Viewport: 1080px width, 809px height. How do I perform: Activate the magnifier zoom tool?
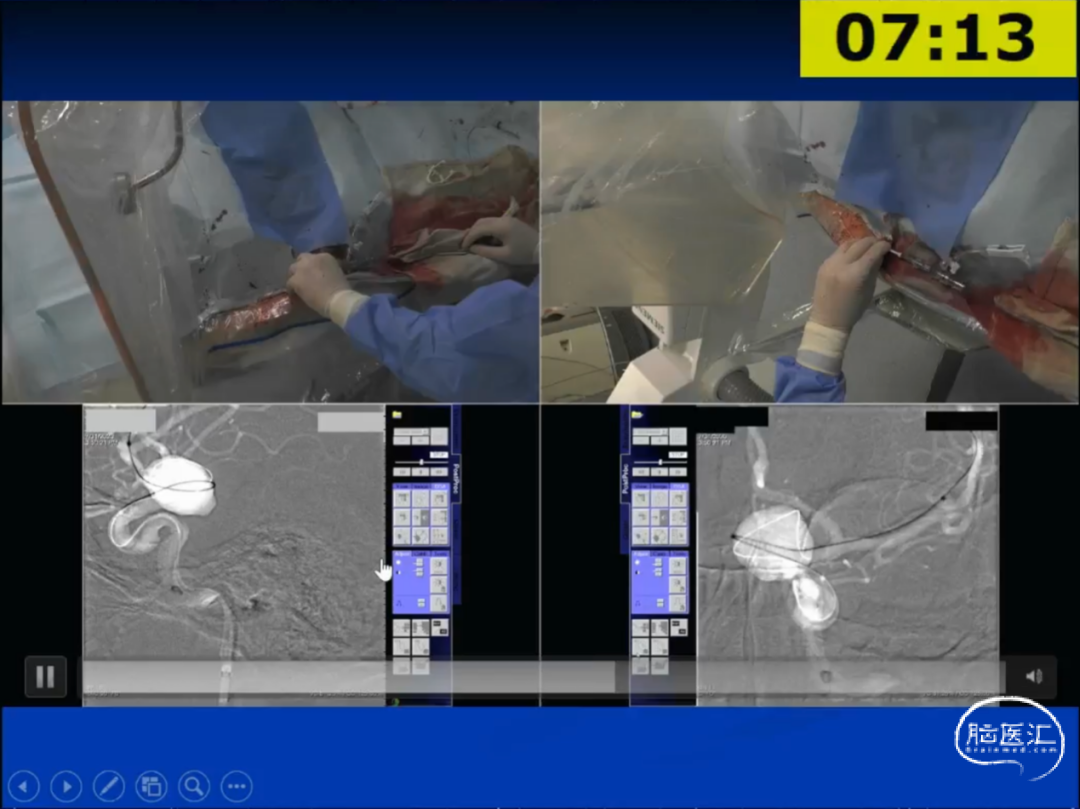pos(194,786)
